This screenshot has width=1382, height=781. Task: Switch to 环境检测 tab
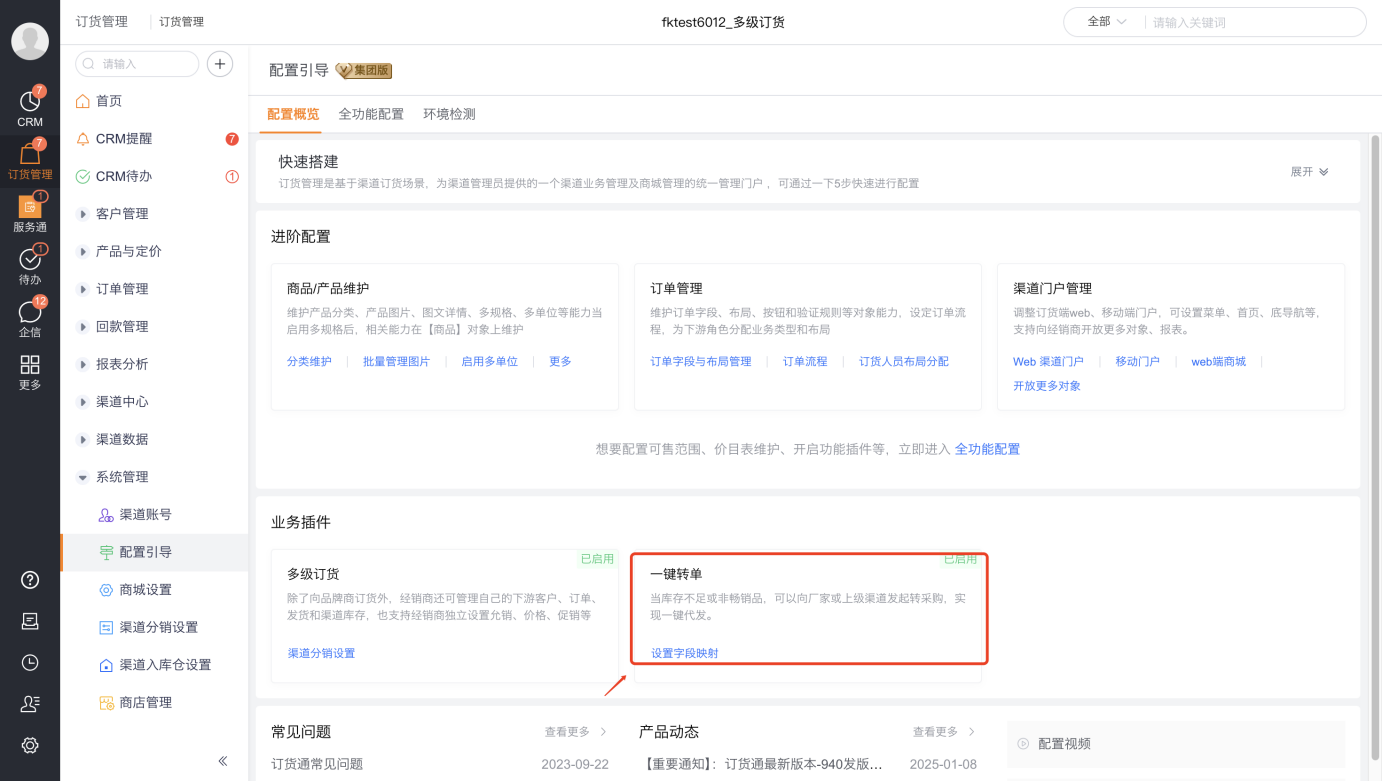click(x=449, y=114)
